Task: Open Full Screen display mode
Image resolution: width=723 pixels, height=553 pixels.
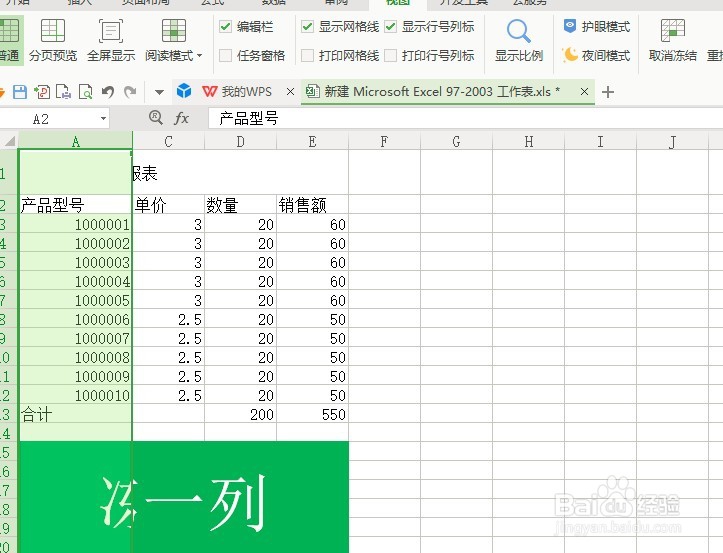Action: 111,40
